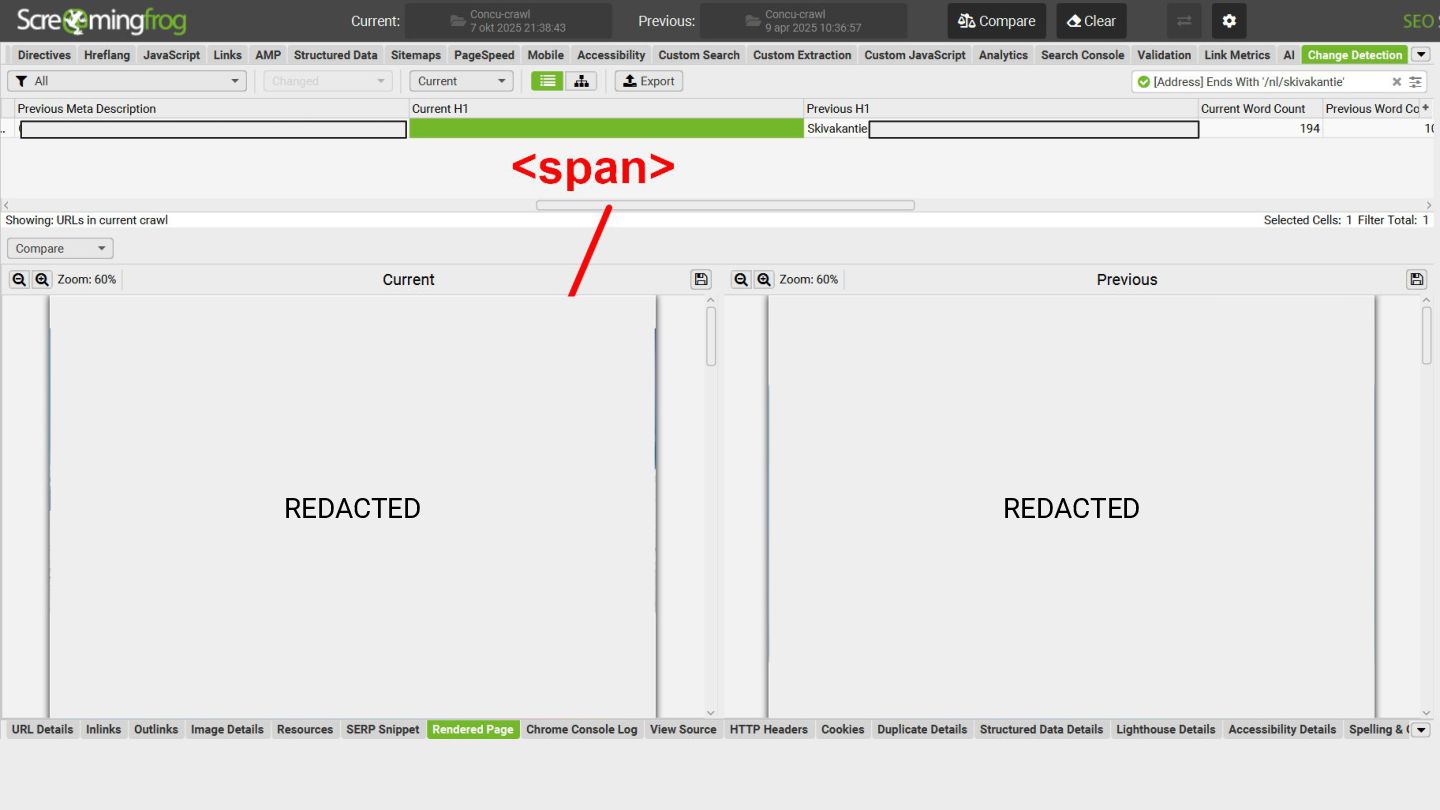Viewport: 1440px width, 810px height.
Task: Click the horizontal table scrollbar
Action: pyautogui.click(x=725, y=205)
